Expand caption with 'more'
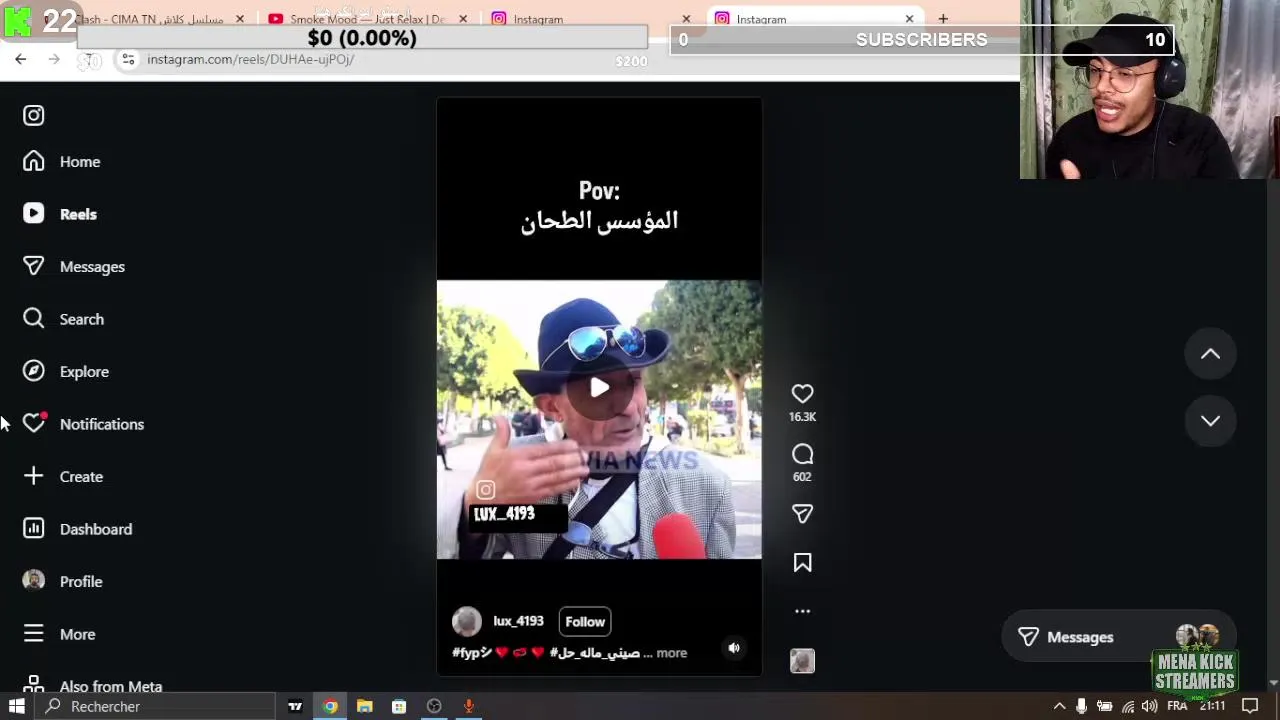This screenshot has width=1280, height=720. pyautogui.click(x=671, y=653)
